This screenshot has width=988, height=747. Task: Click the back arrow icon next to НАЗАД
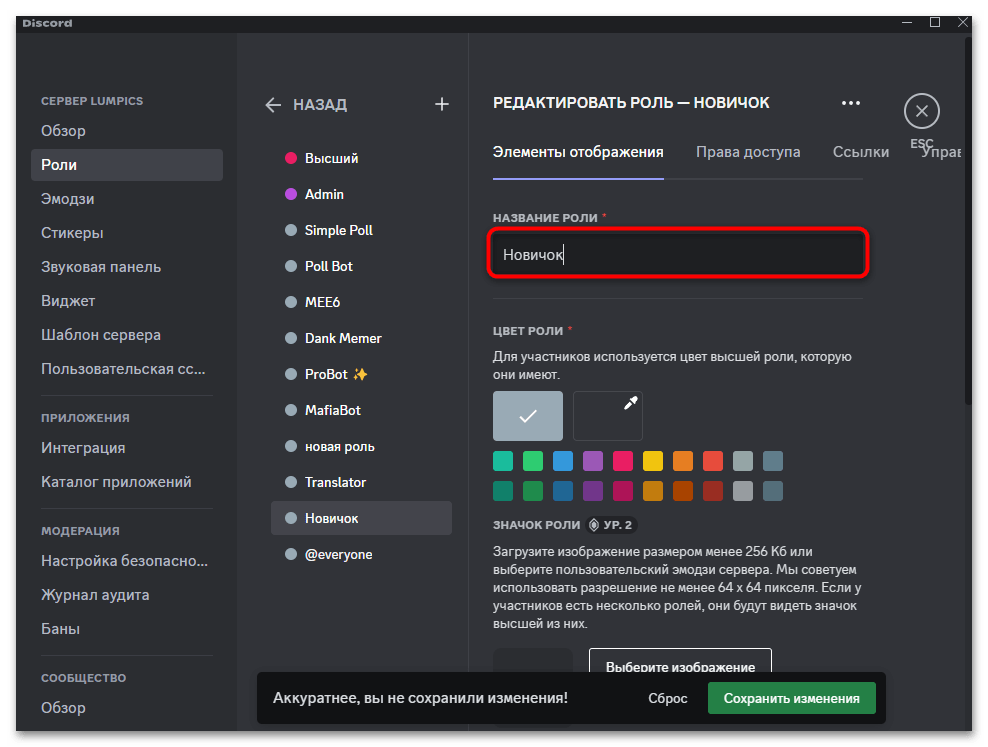(x=273, y=105)
